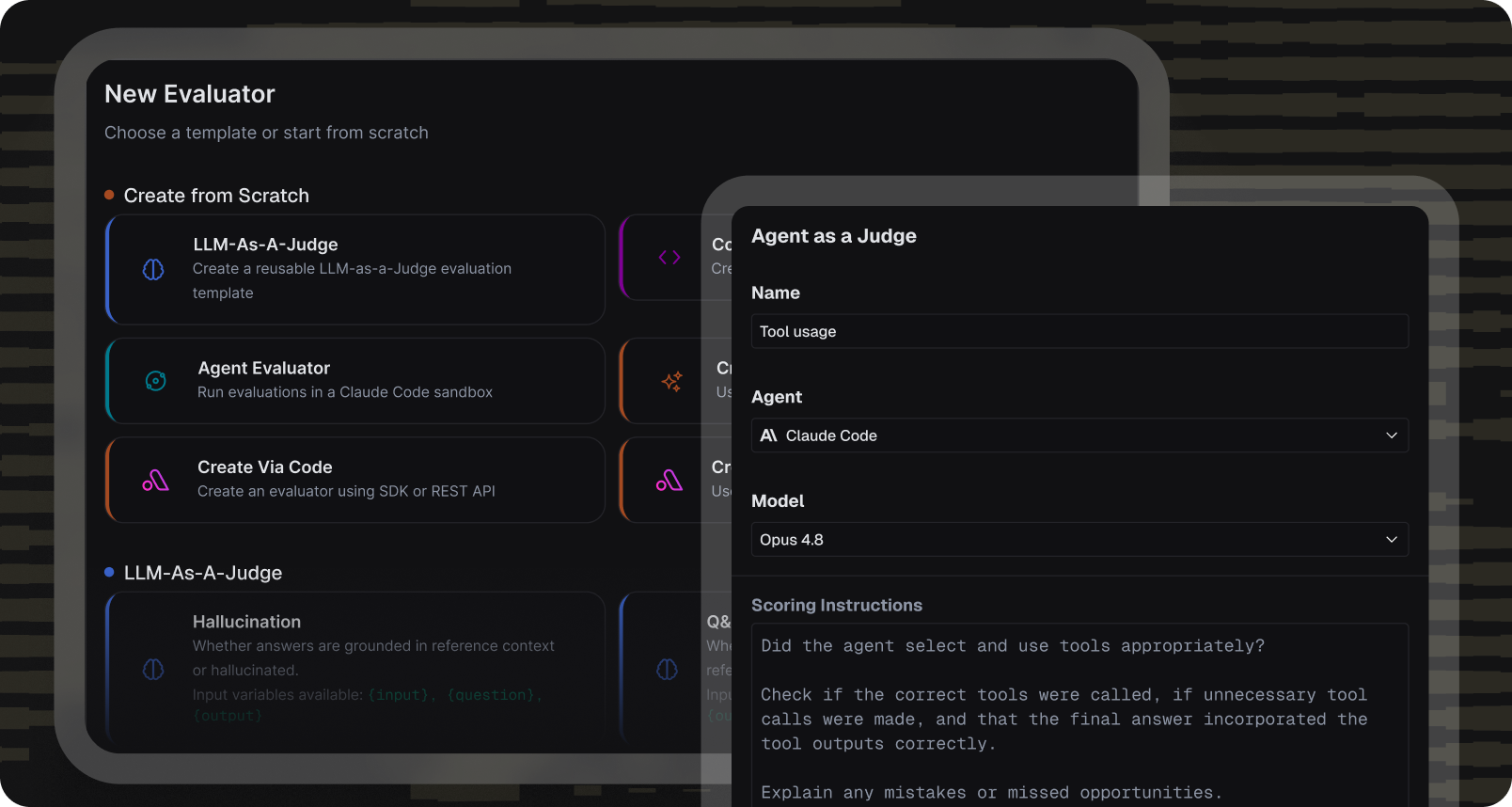
Task: Click the Agent Evaluator sandbox icon
Action: coord(156,381)
